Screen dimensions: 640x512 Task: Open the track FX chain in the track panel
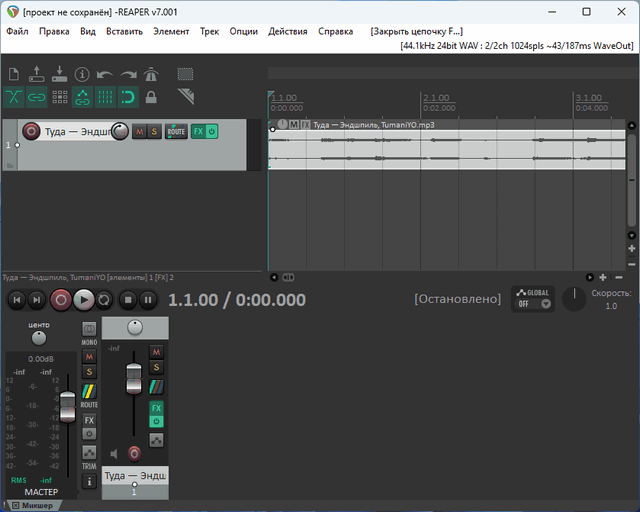point(198,131)
